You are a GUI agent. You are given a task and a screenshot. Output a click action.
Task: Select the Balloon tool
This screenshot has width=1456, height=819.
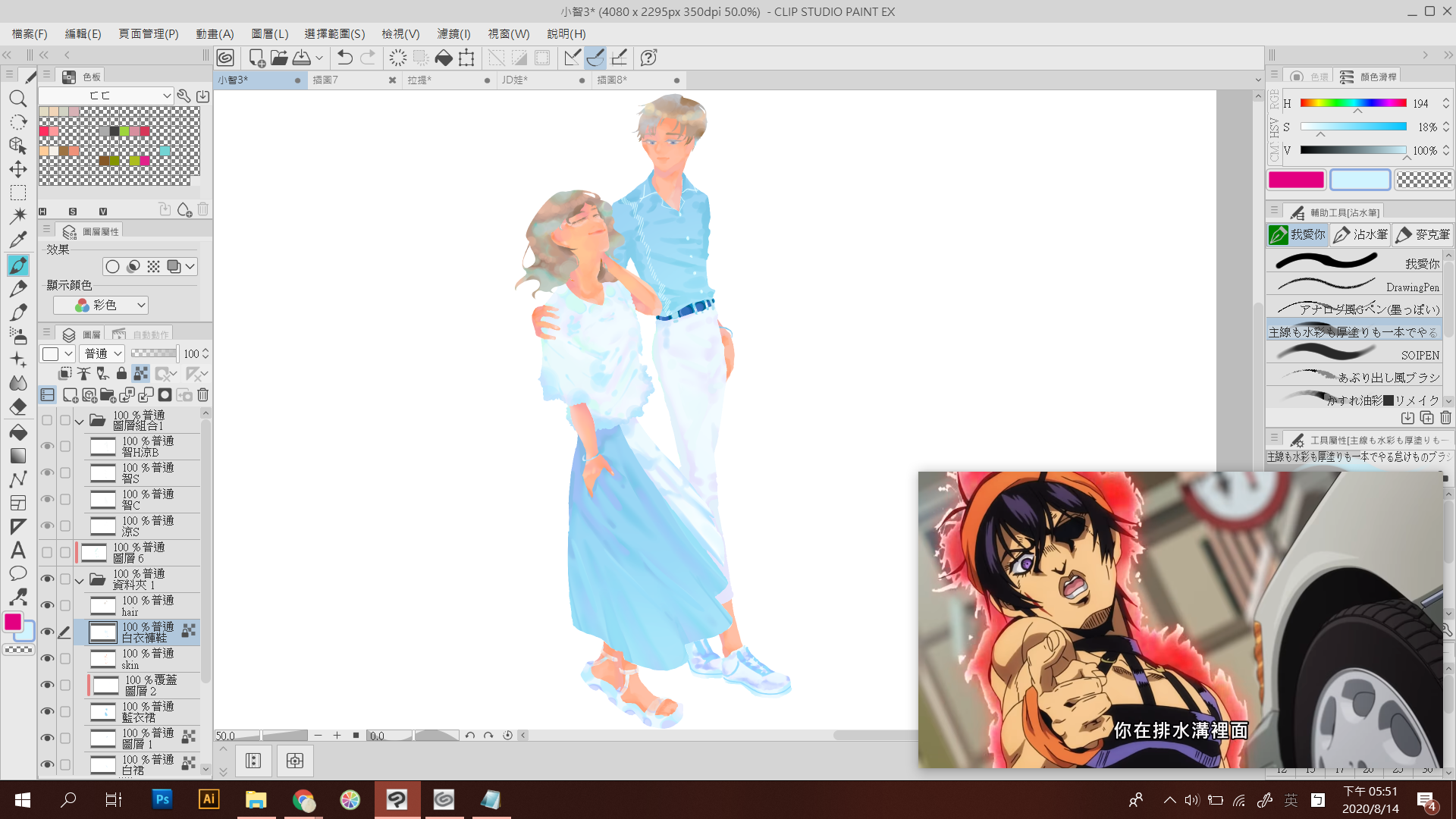pos(18,573)
